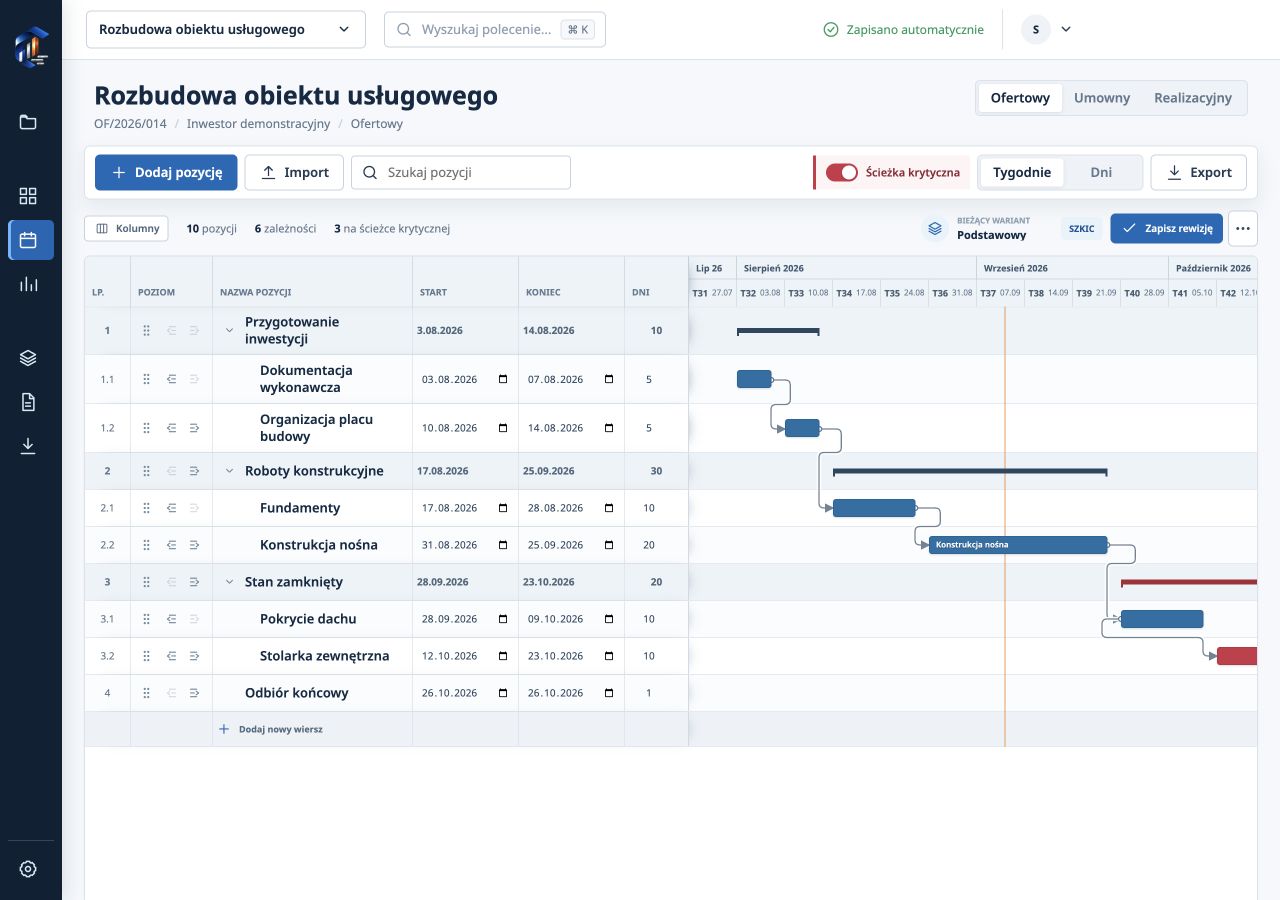Collapse the Stan zamknięty group
The image size is (1280, 900).
(229, 582)
